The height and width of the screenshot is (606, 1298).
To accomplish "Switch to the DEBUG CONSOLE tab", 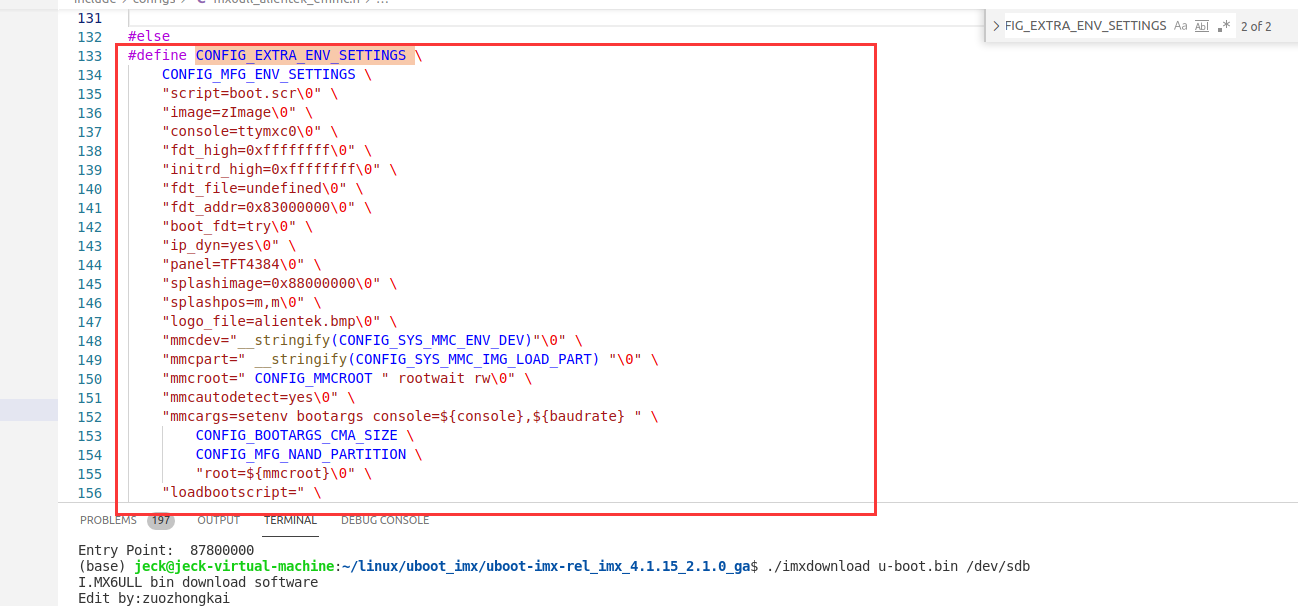I will coord(384,520).
